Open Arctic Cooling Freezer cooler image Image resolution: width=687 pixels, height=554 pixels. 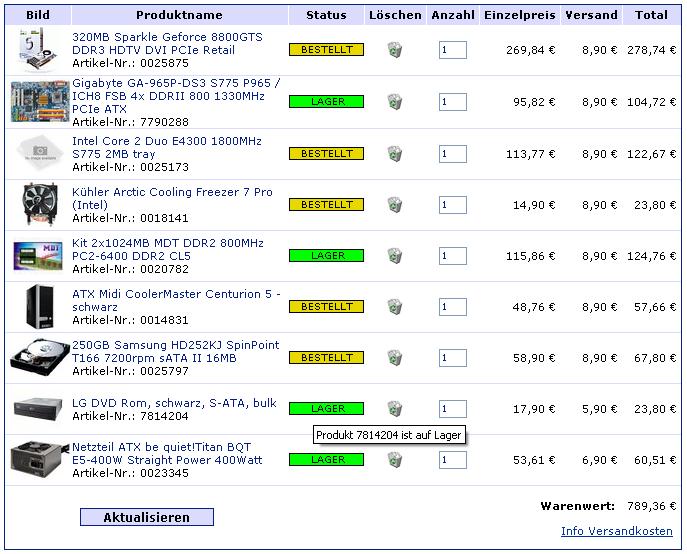(x=40, y=205)
